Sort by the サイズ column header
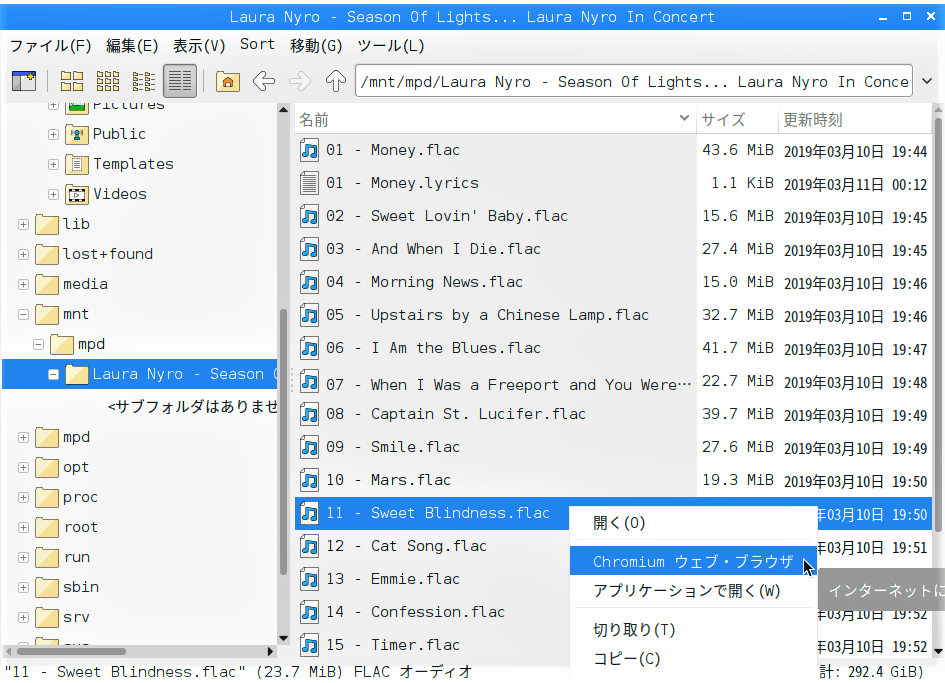Viewport: 945px width, 683px height. pyautogui.click(x=737, y=119)
